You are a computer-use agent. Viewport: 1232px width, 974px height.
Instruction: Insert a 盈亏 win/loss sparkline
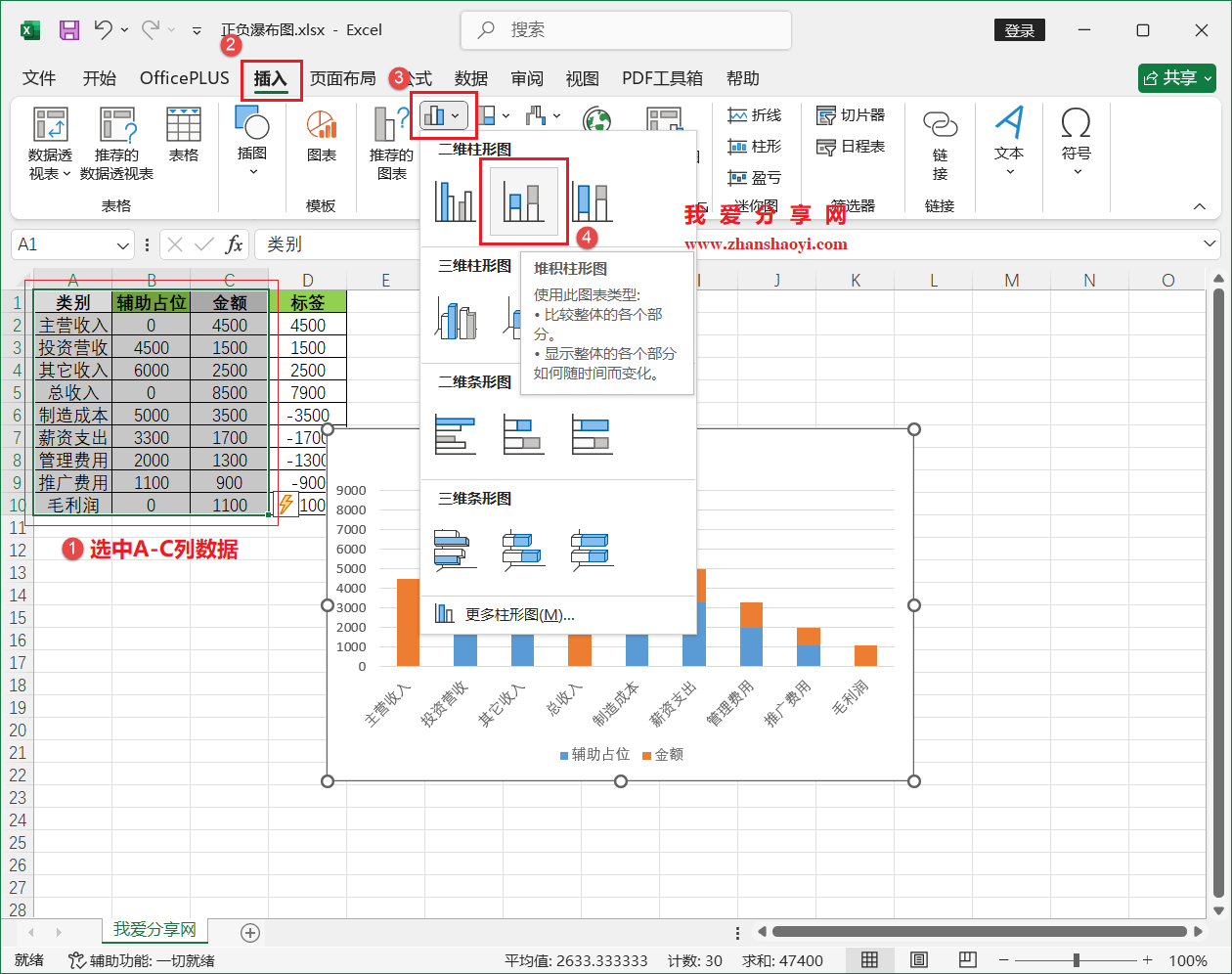coord(755,177)
